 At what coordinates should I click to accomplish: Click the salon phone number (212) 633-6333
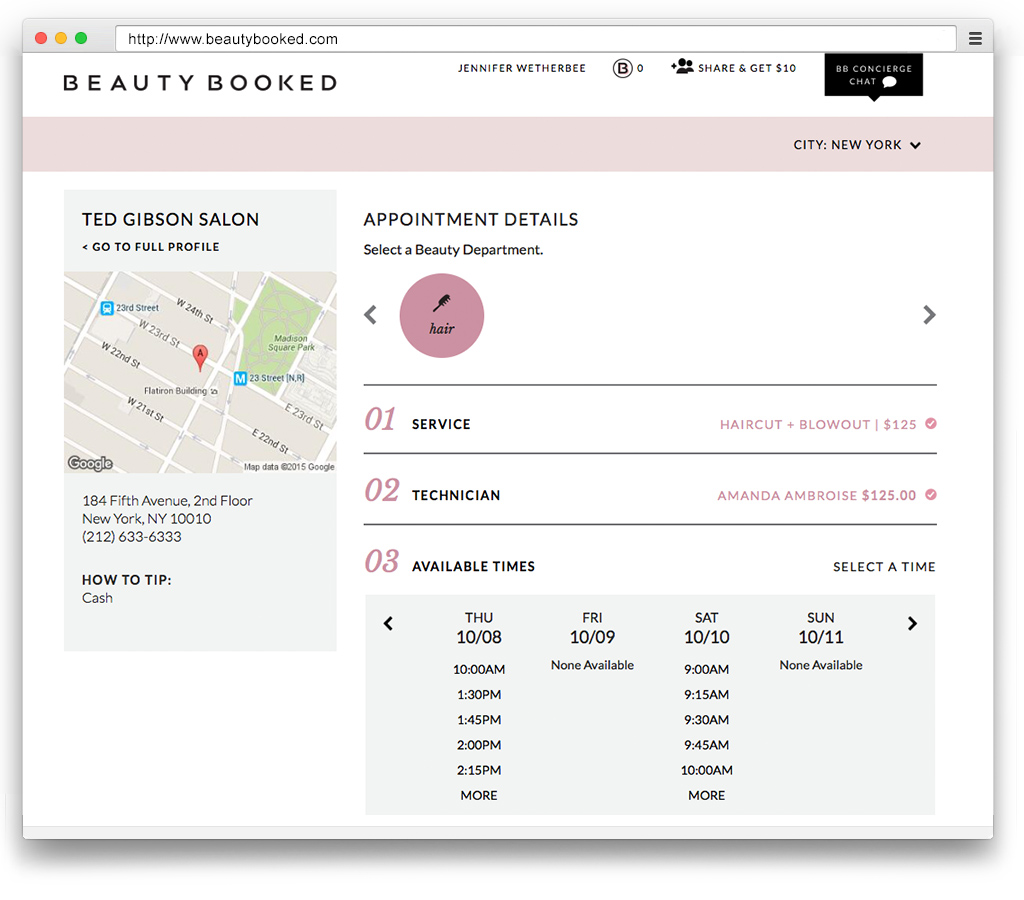(132, 537)
